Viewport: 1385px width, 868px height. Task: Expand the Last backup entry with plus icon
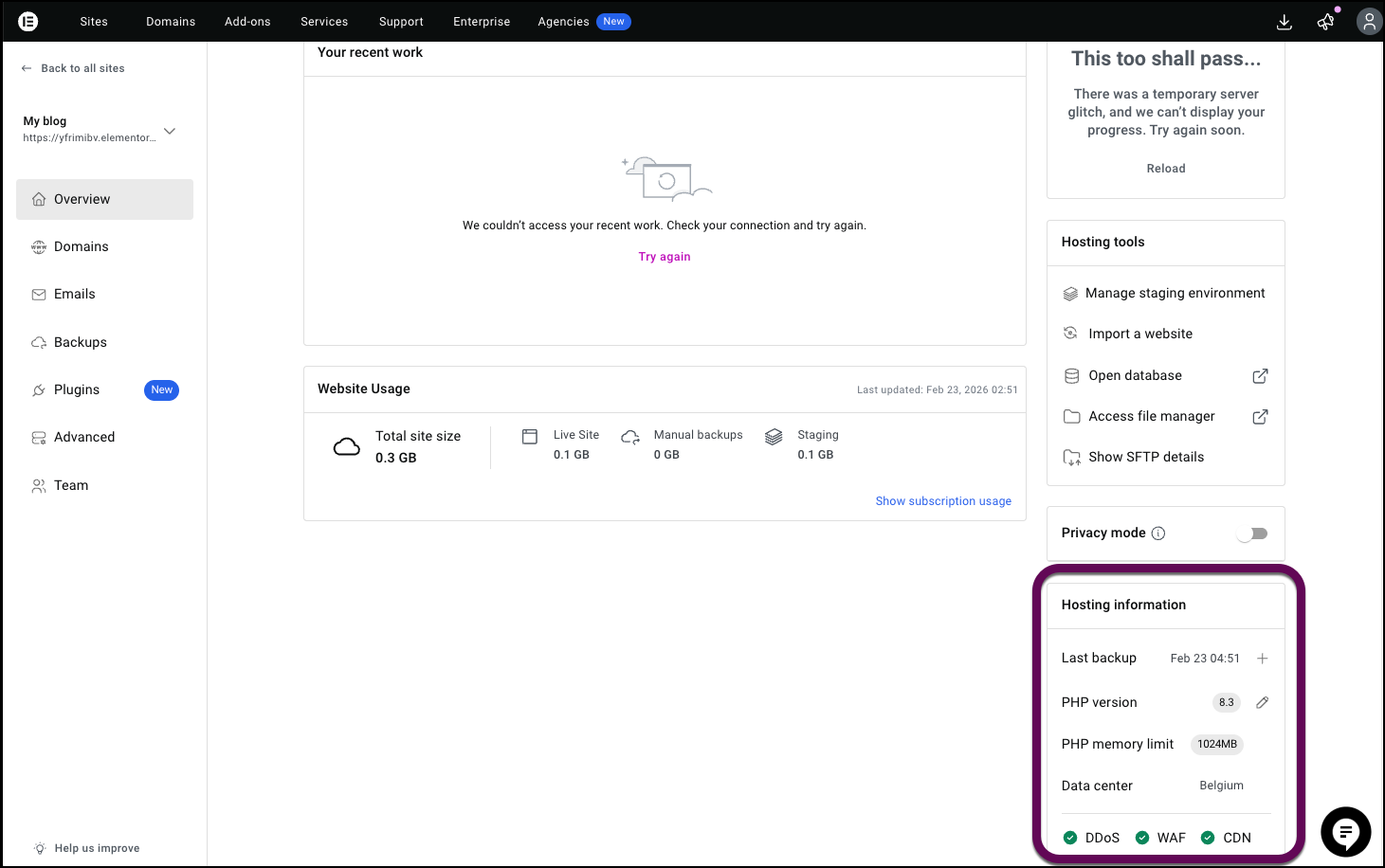(1263, 658)
